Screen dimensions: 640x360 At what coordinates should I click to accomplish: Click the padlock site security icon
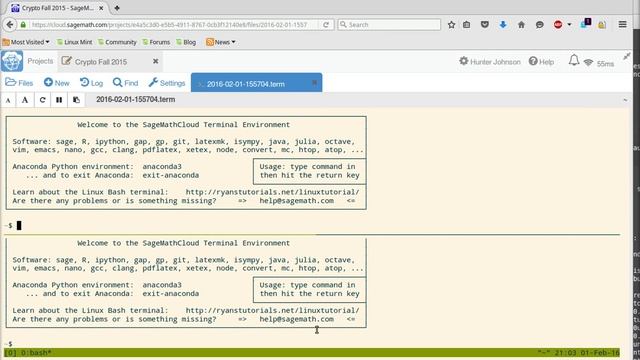click(23, 25)
